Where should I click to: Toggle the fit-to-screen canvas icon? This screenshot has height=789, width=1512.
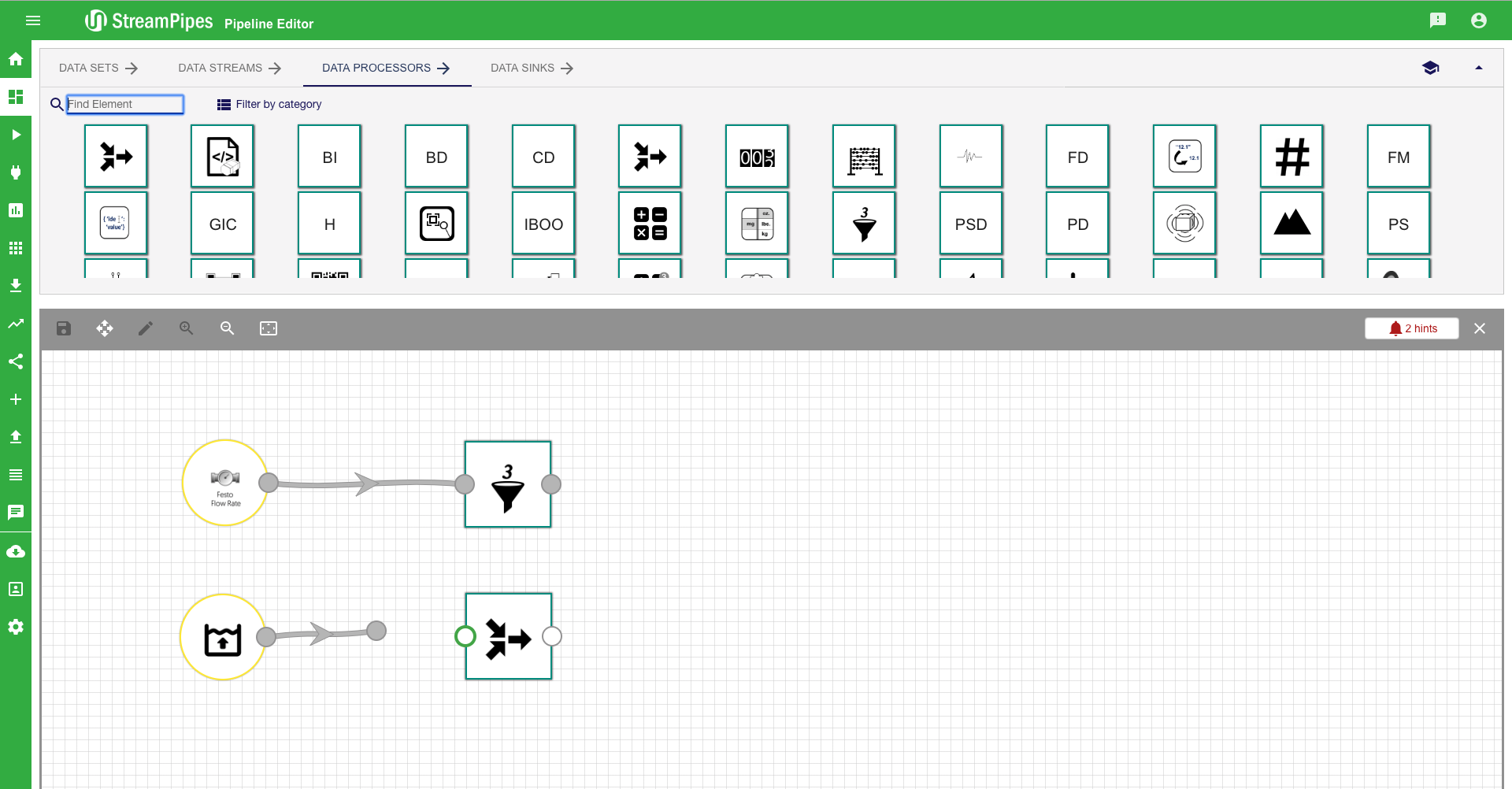pos(269,328)
